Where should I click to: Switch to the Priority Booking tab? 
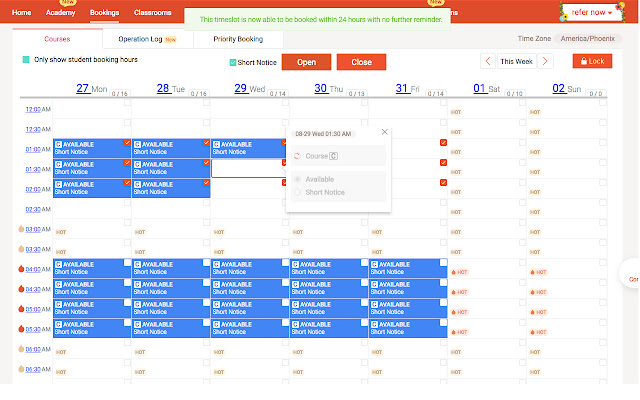pos(238,39)
